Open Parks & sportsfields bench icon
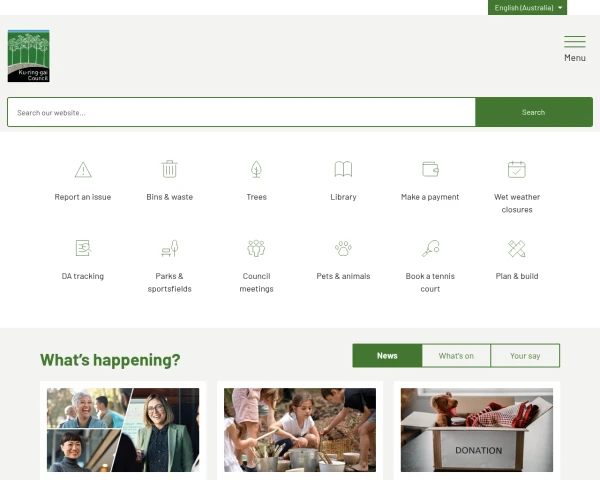This screenshot has width=600, height=480. (170, 248)
